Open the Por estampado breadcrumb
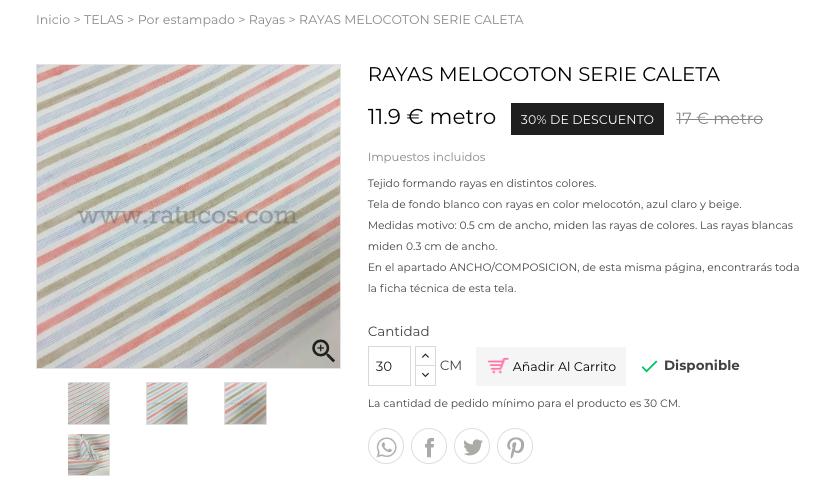The width and height of the screenshot is (816, 489). coord(186,20)
